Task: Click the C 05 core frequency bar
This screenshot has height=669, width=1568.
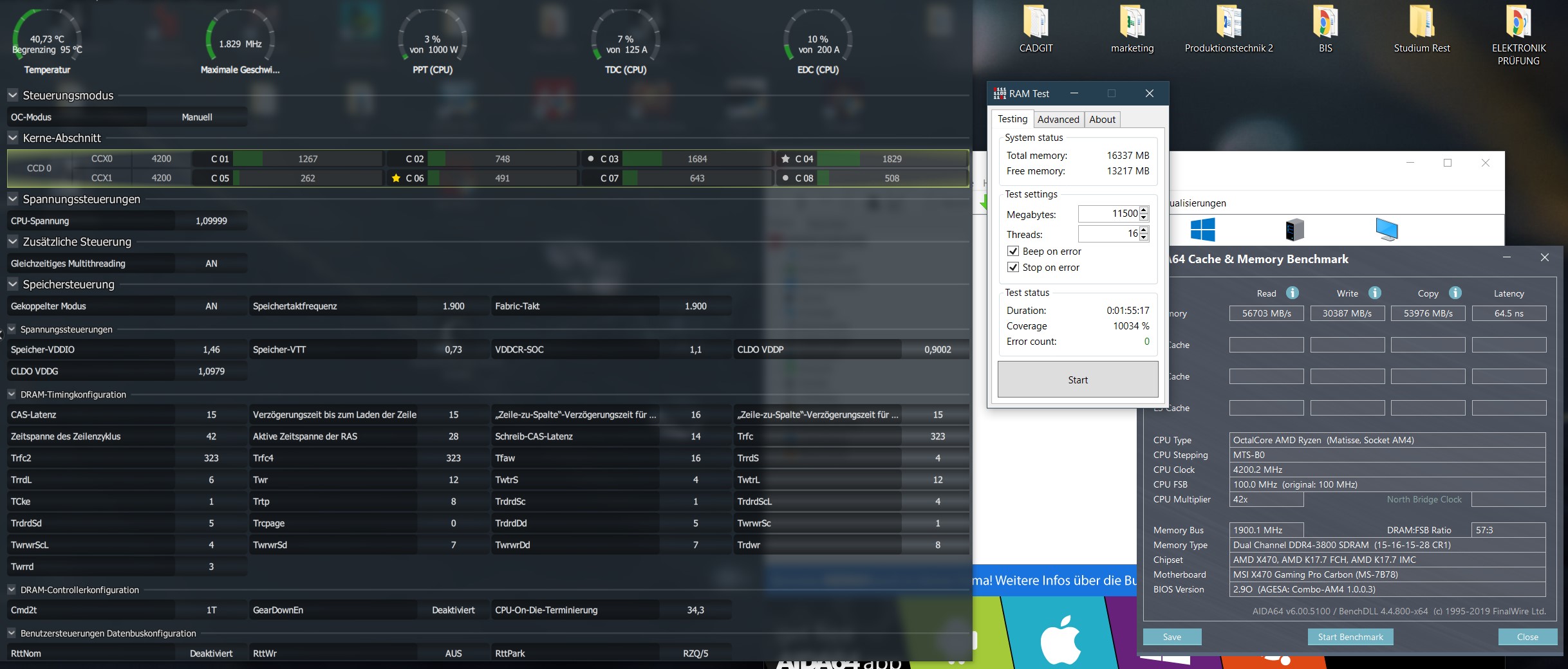Action: [x=308, y=178]
